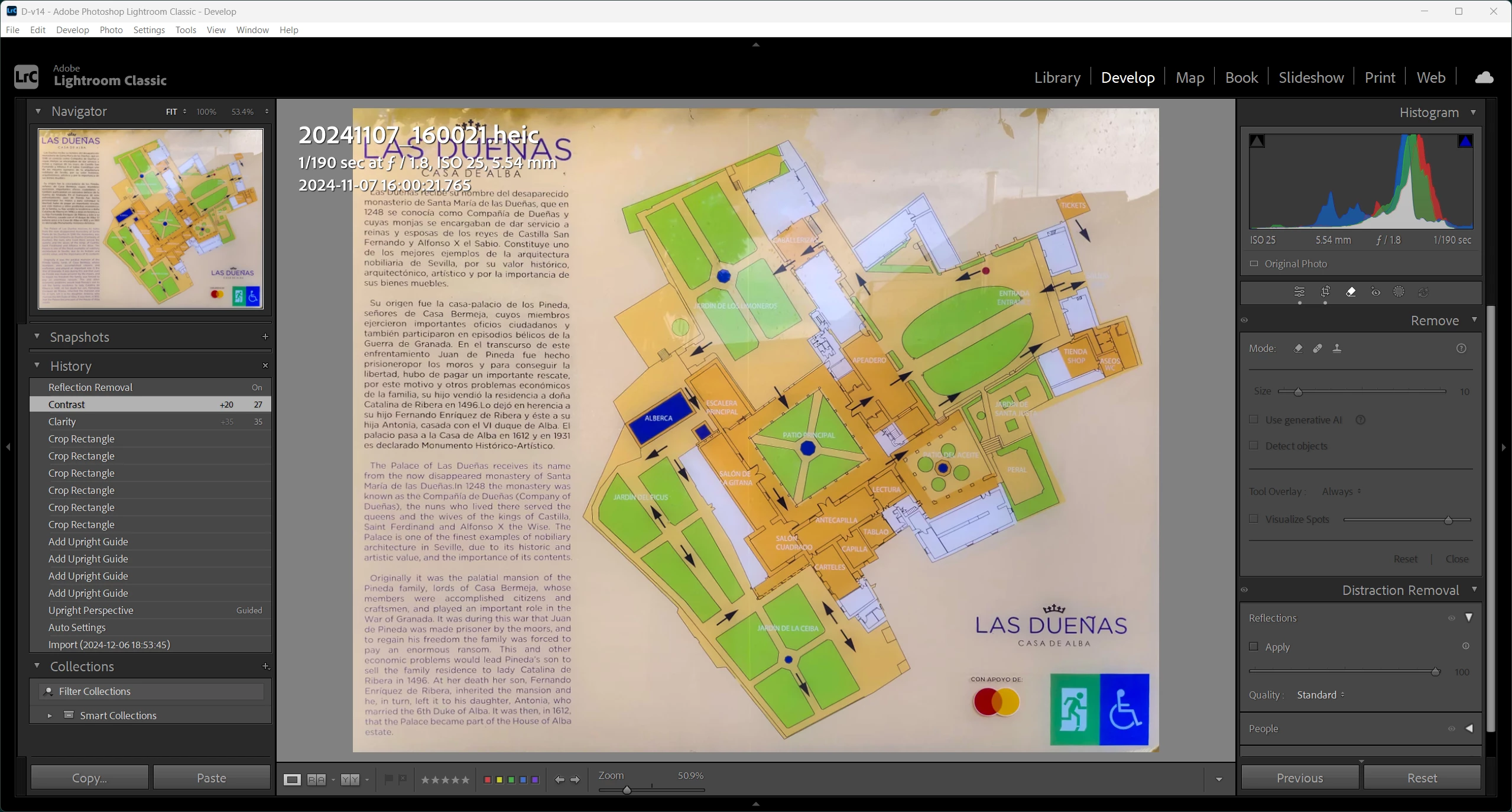Collapse the History panel

click(x=37, y=365)
